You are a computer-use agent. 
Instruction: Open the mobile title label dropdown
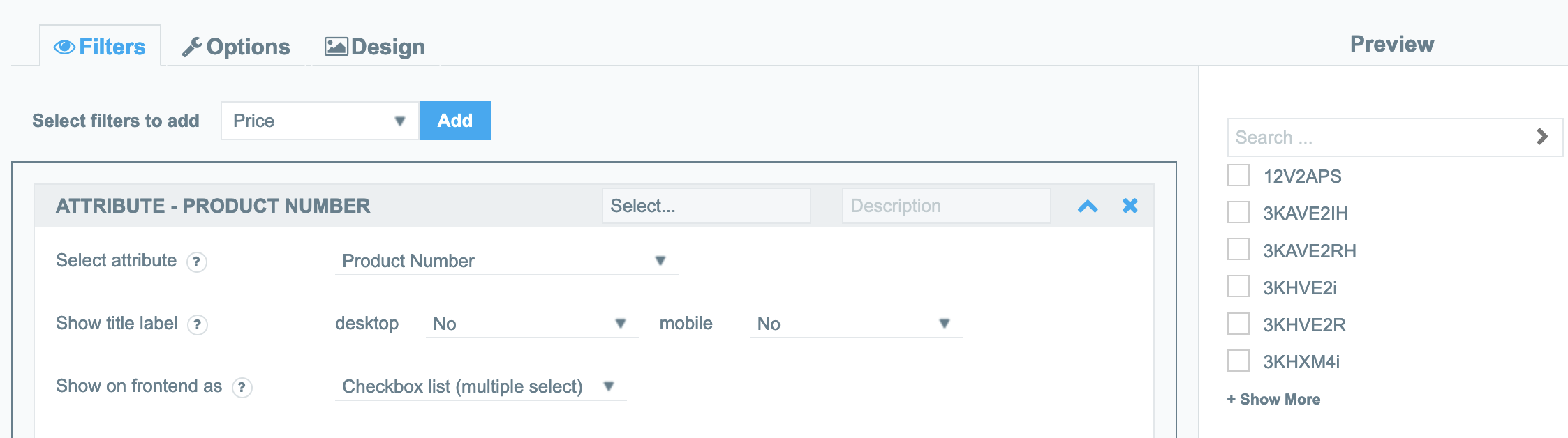point(856,324)
